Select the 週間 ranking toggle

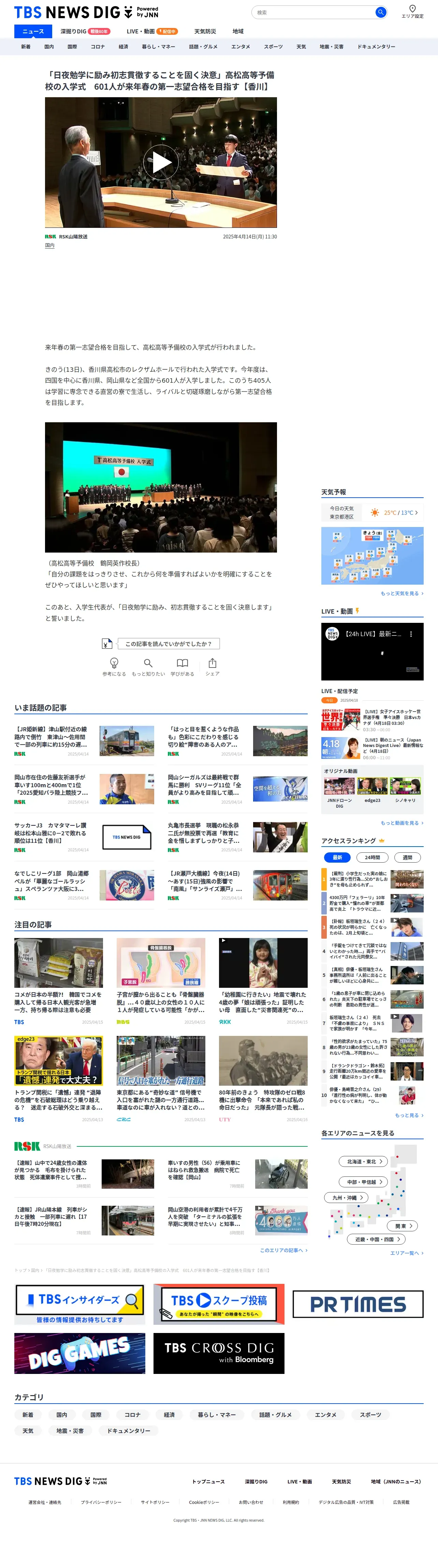point(407,857)
